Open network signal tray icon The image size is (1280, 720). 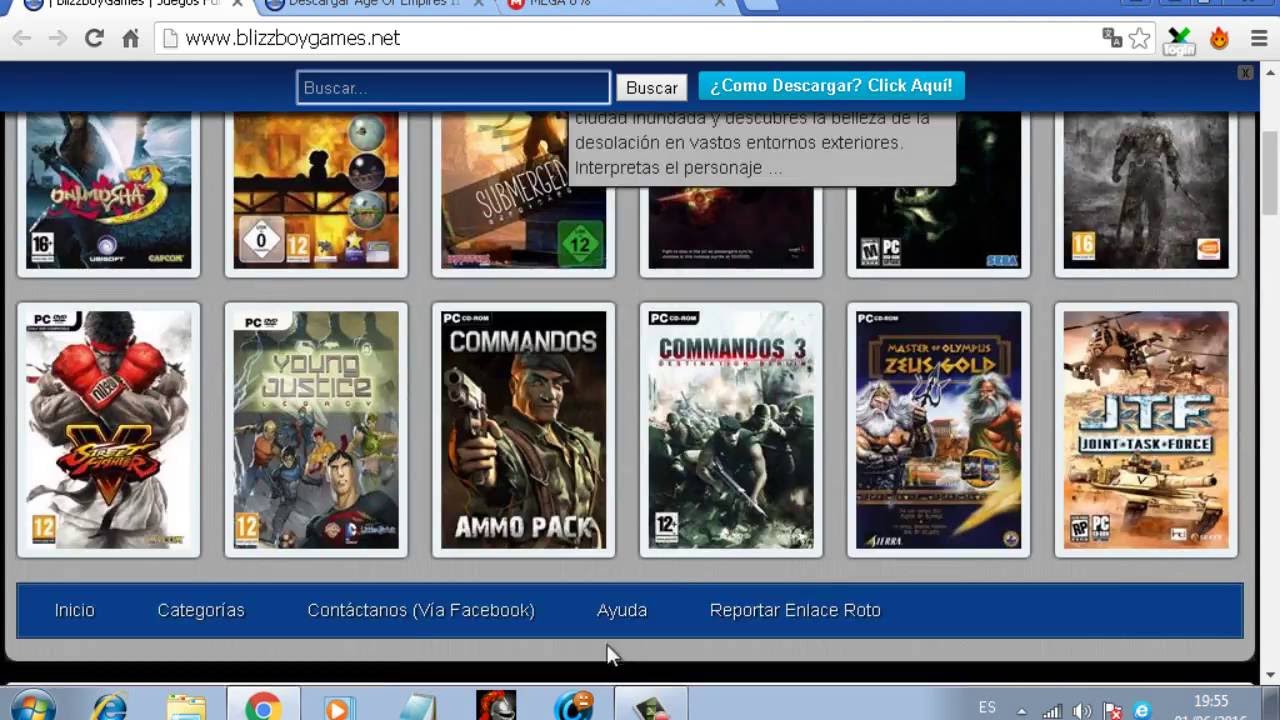[x=1052, y=711]
